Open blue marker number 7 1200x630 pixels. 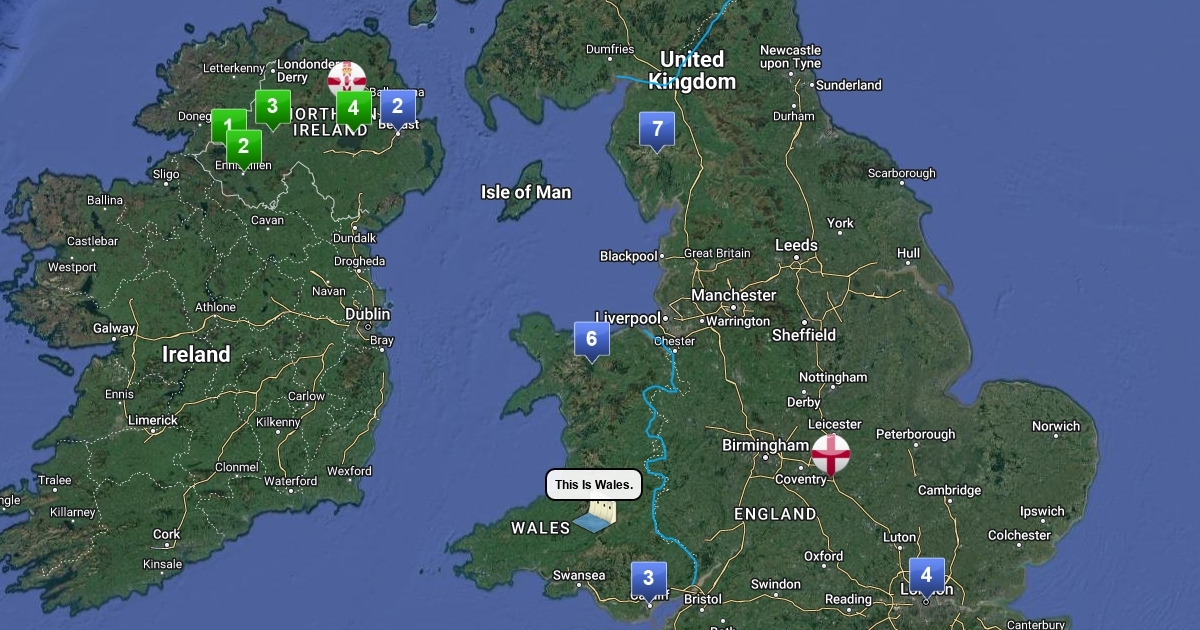point(657,130)
